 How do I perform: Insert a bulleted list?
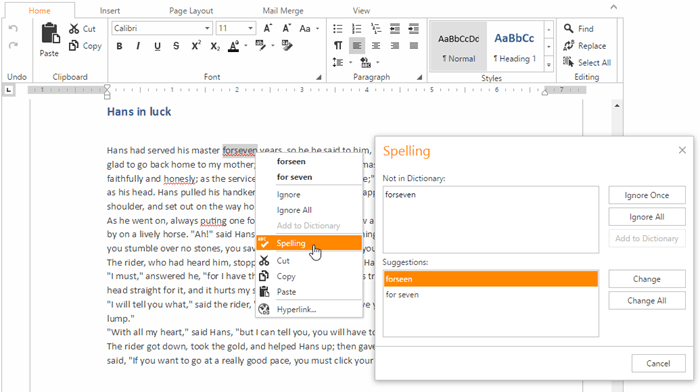click(338, 29)
